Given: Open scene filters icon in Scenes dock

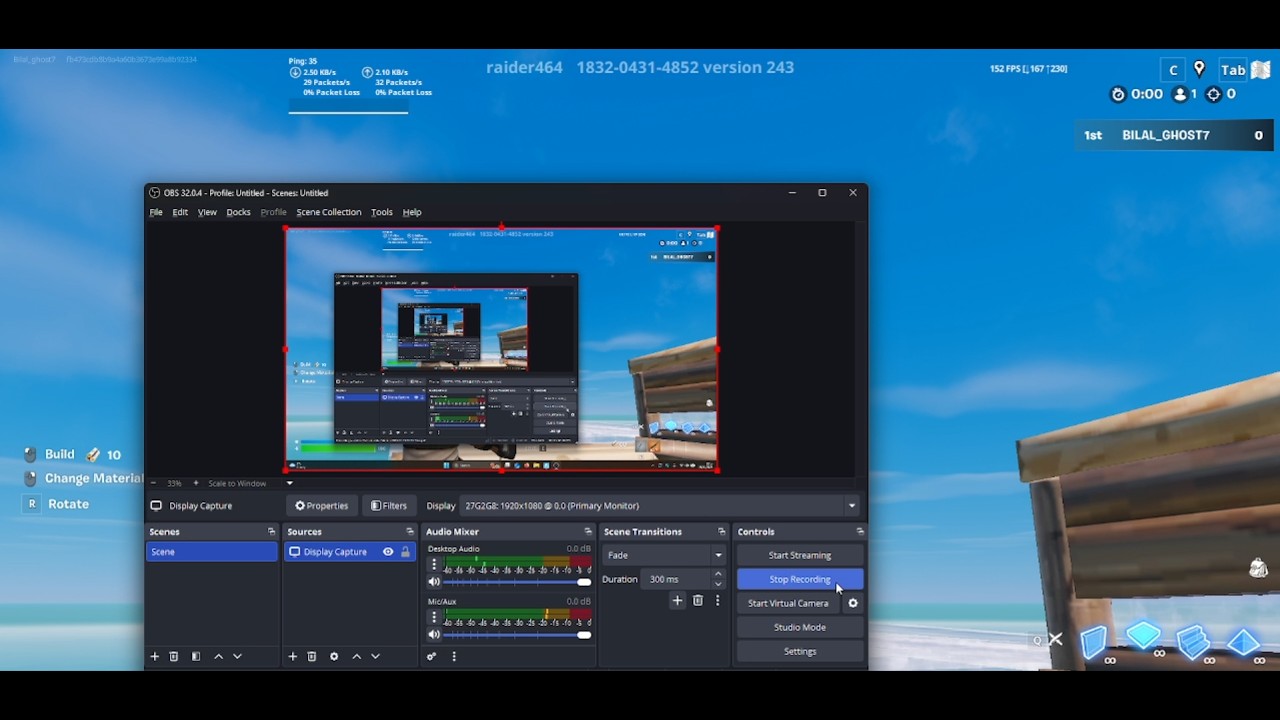Looking at the screenshot, I should pos(196,656).
